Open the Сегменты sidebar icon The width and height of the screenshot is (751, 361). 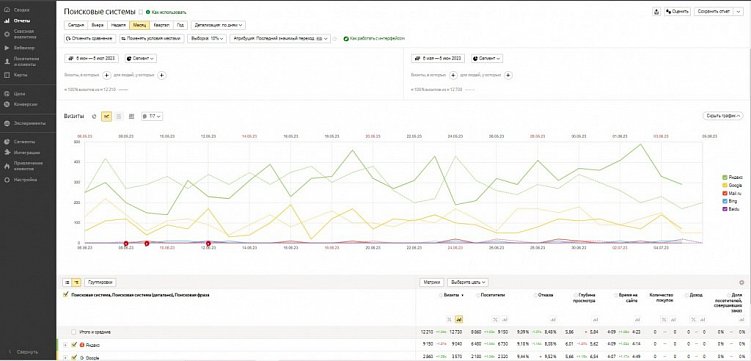tap(7, 142)
